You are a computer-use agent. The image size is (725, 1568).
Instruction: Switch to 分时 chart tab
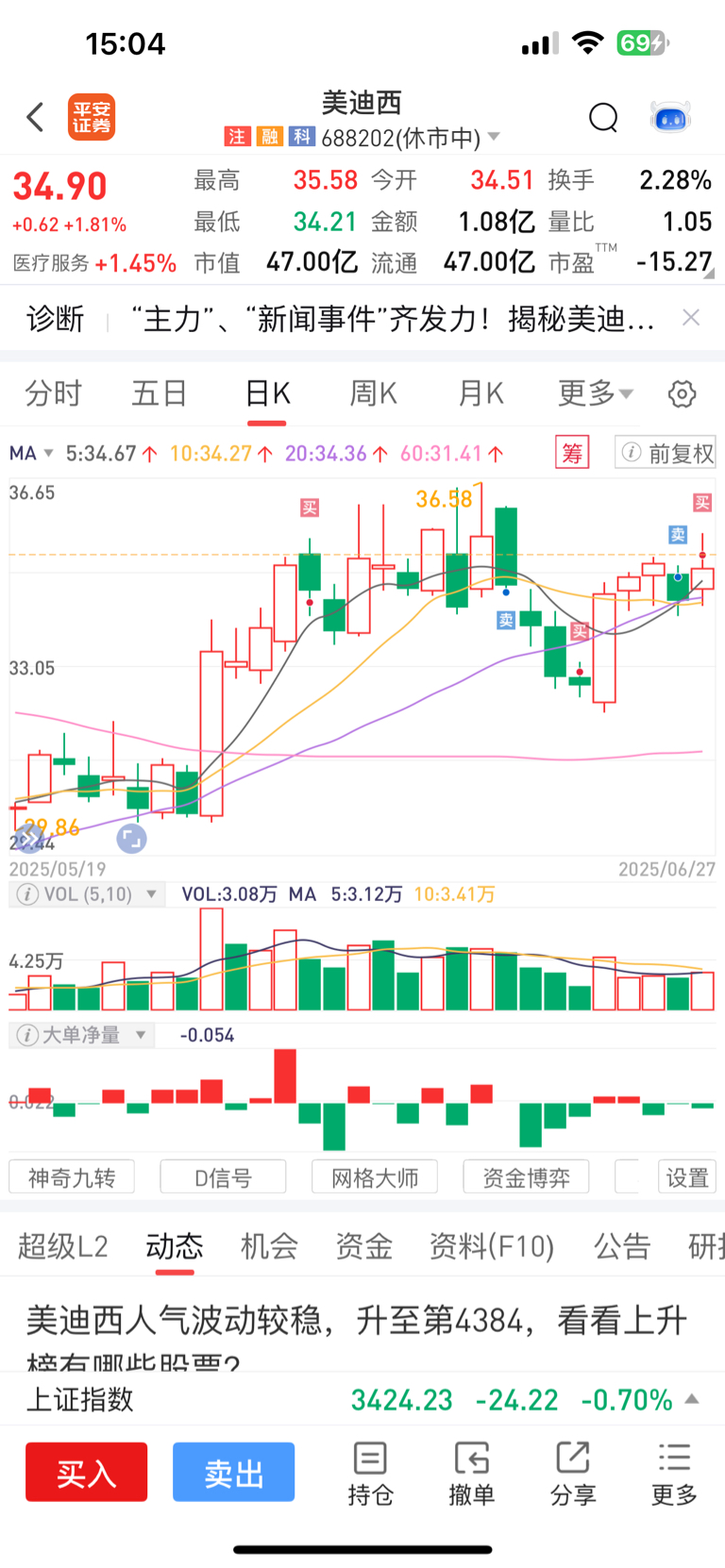(x=53, y=393)
